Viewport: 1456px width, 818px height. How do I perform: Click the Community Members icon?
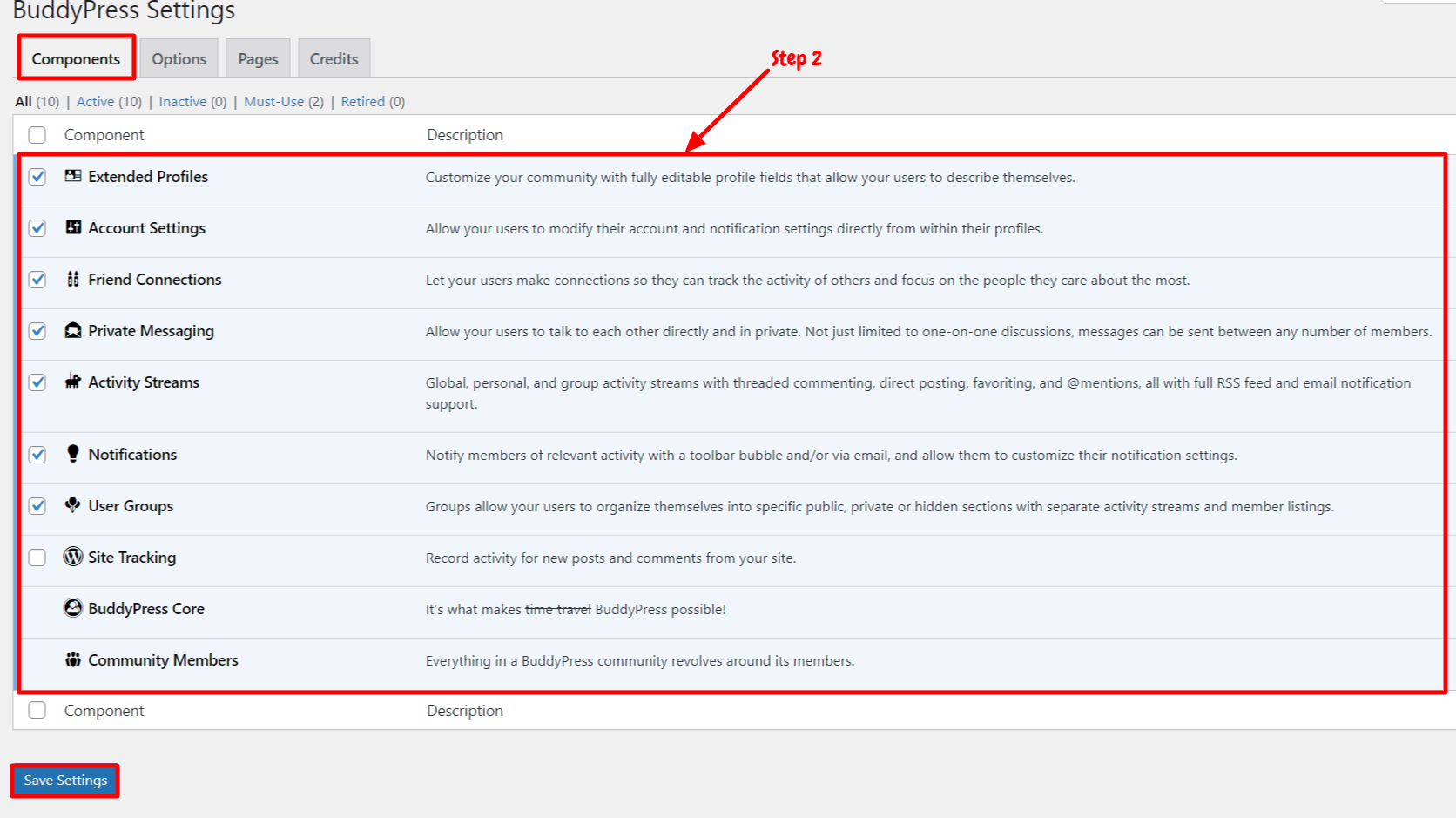[x=73, y=659]
